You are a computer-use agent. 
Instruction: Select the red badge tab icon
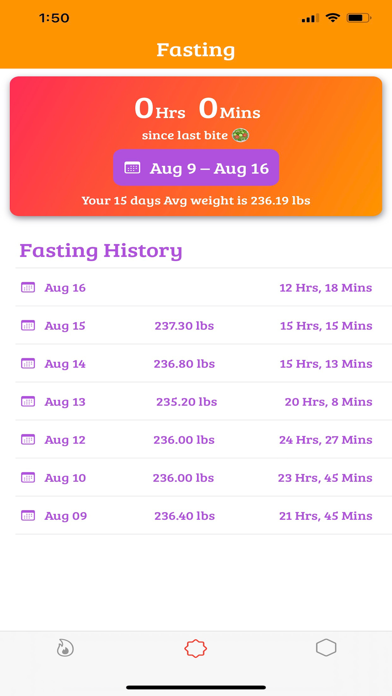coord(196,649)
